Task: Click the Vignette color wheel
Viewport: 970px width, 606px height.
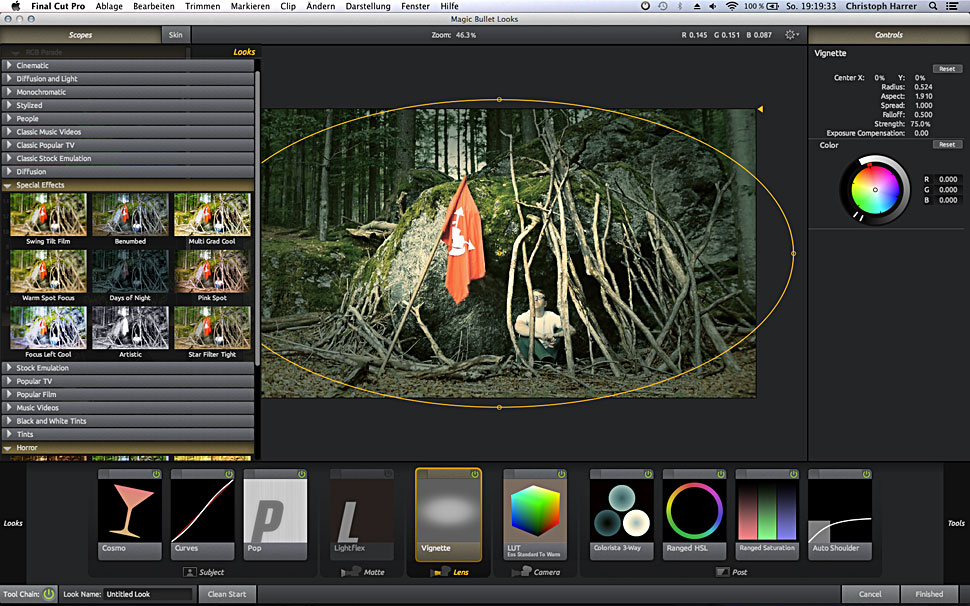Action: (x=874, y=189)
